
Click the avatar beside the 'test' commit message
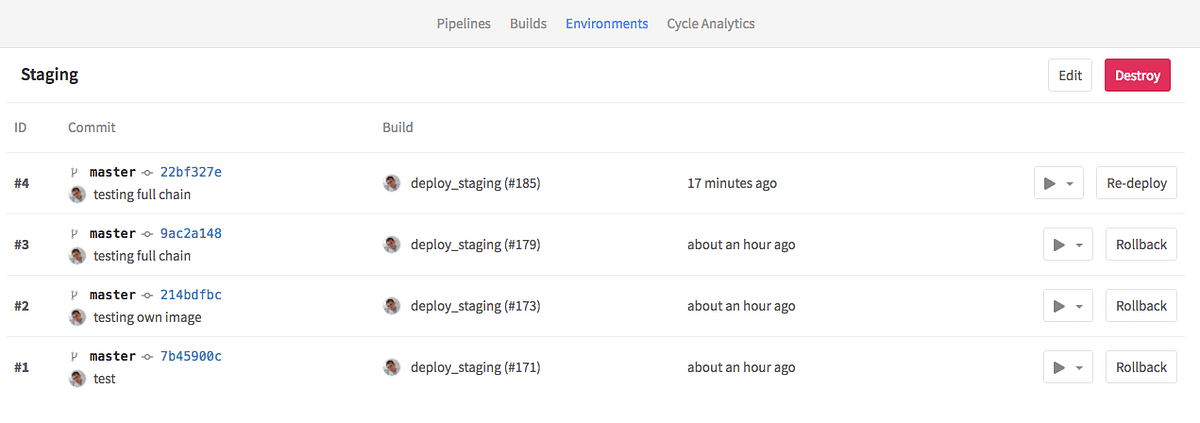point(77,379)
